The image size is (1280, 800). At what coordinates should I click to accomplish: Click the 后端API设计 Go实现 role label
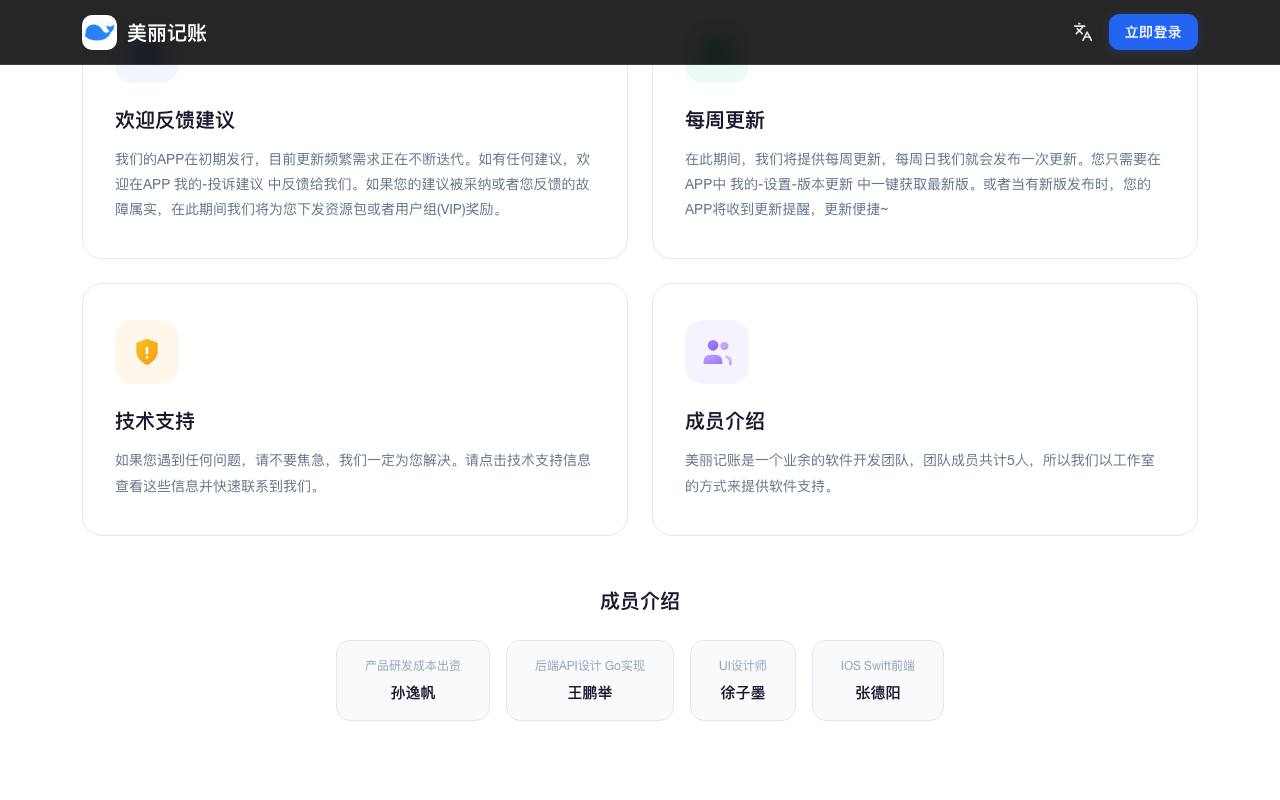tap(590, 666)
